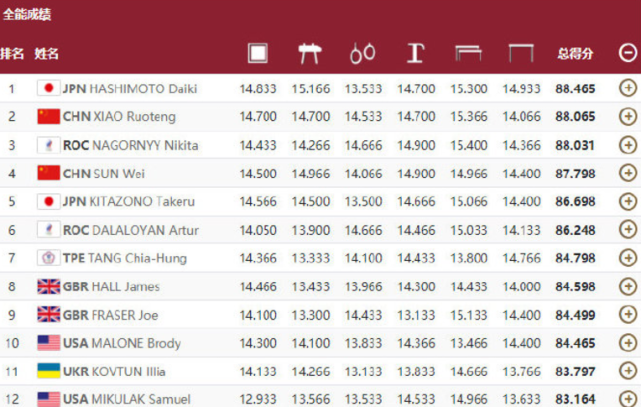Click the horizontal bar apparatus icon
Viewport: 641px width, 407px height.
pyautogui.click(x=520, y=53)
